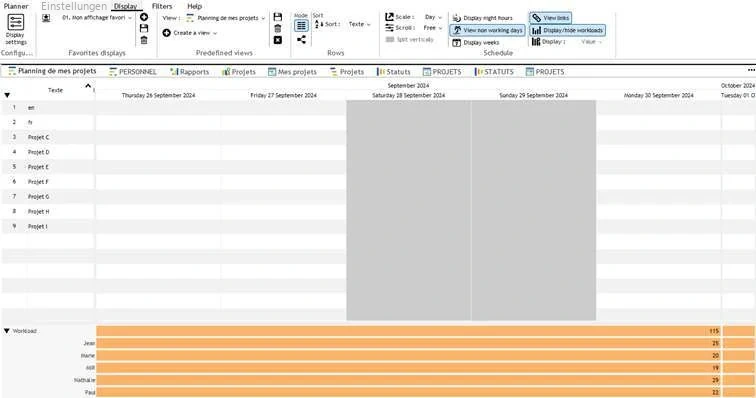The height and width of the screenshot is (398, 756).
Task: Open the Scroll 'Free' dropdown
Action: tap(433, 28)
